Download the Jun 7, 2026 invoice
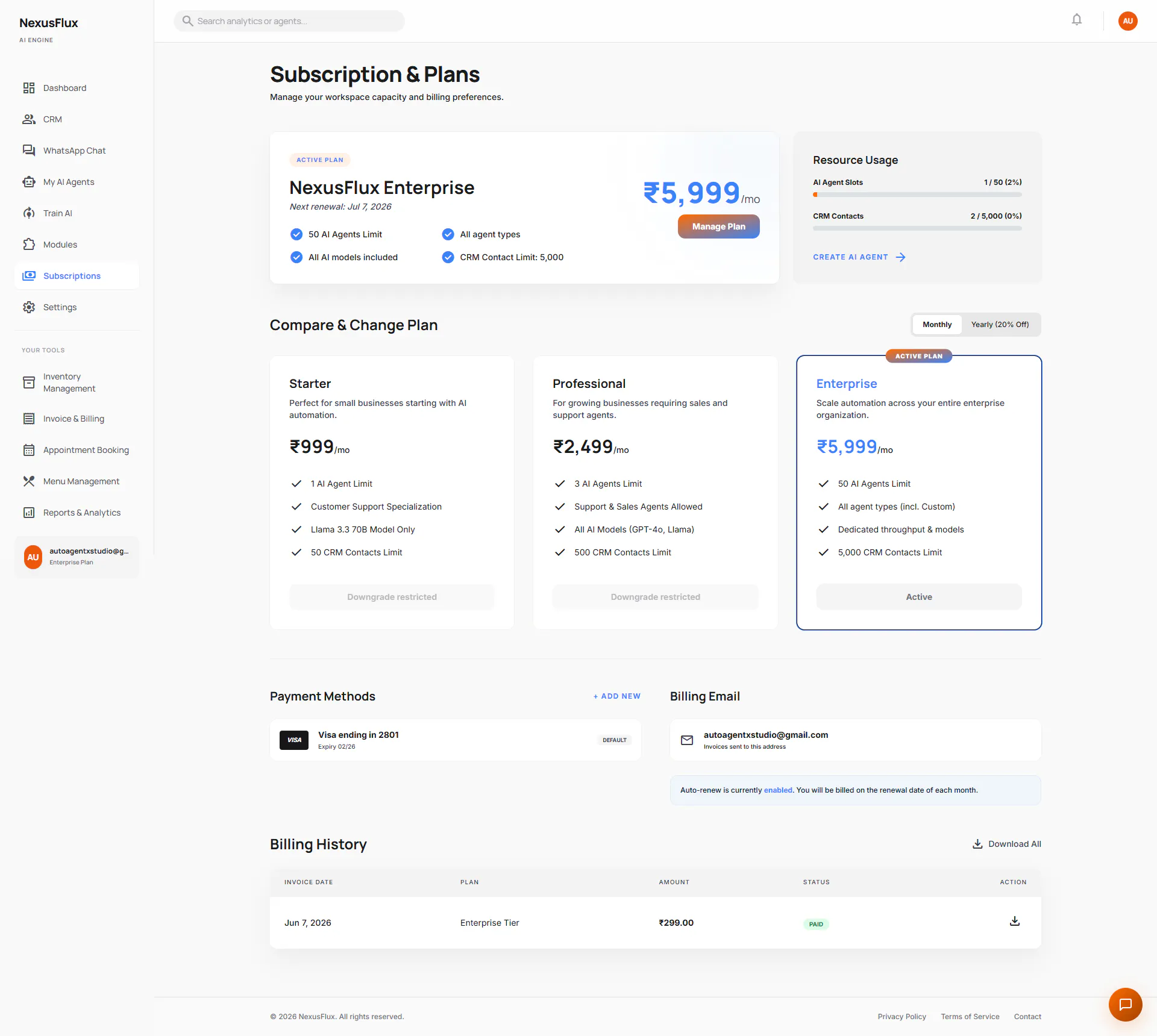This screenshot has height=1036, width=1157. pos(1015,921)
